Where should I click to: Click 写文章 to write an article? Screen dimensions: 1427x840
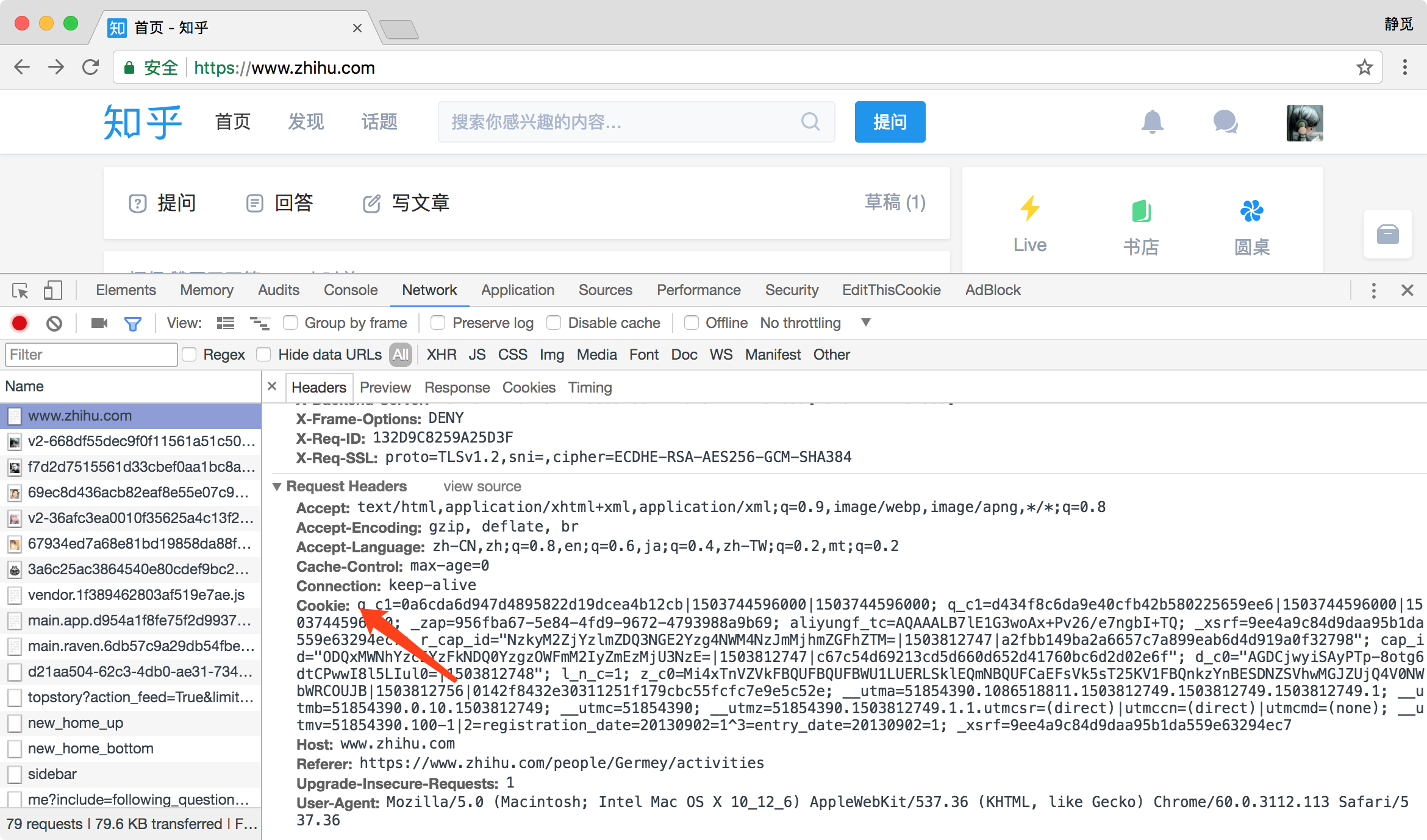pyautogui.click(x=406, y=203)
